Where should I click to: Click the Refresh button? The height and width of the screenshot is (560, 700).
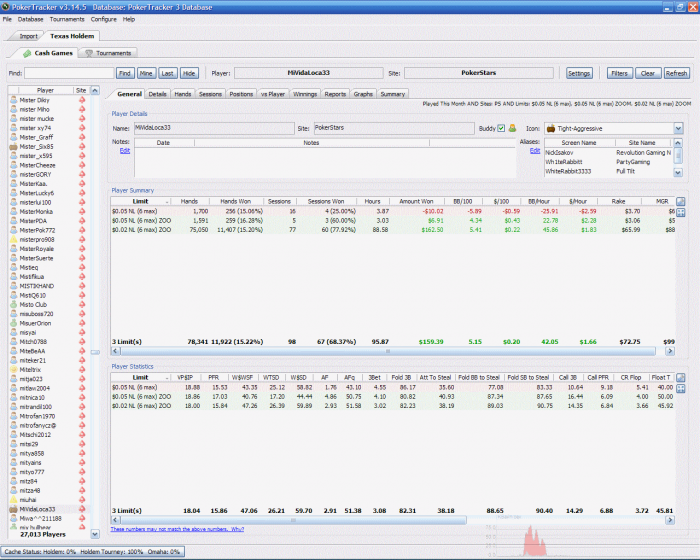(676, 73)
